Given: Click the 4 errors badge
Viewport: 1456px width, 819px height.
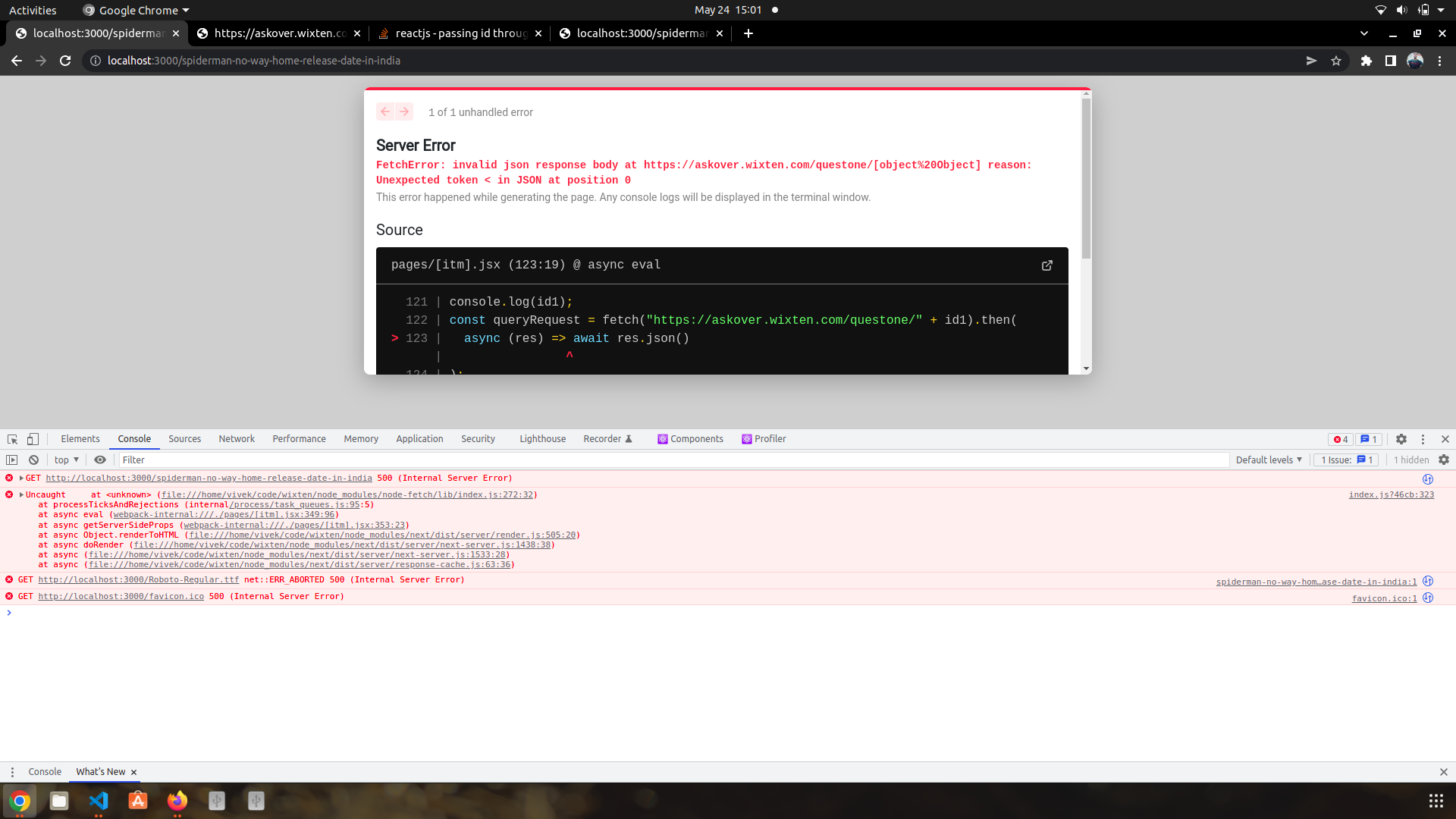Looking at the screenshot, I should click(x=1341, y=439).
